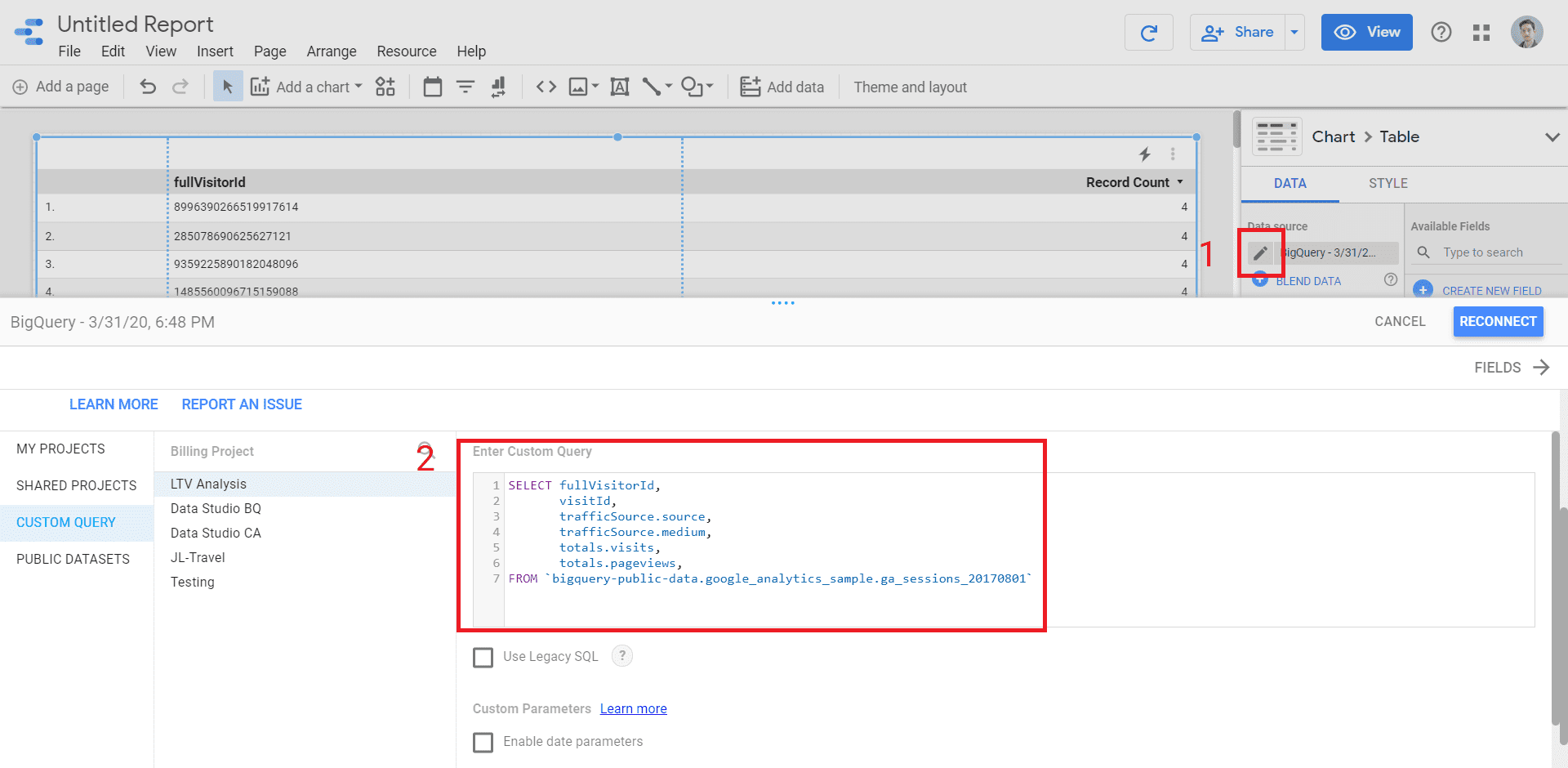Open the image insert dropdown arrow

(595, 86)
